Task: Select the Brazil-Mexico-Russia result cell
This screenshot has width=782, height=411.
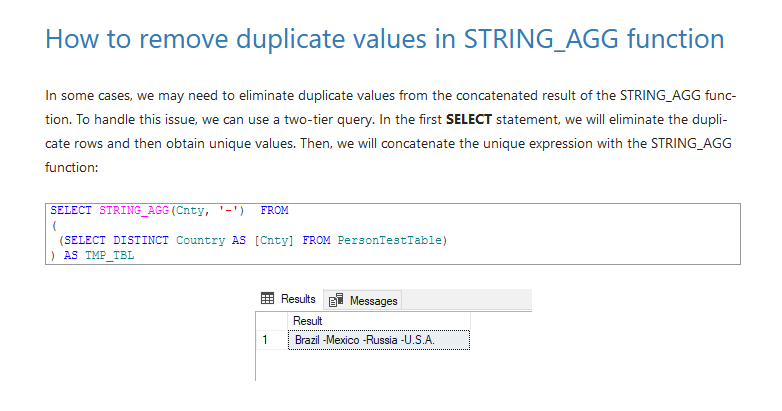Action: pyautogui.click(x=379, y=340)
